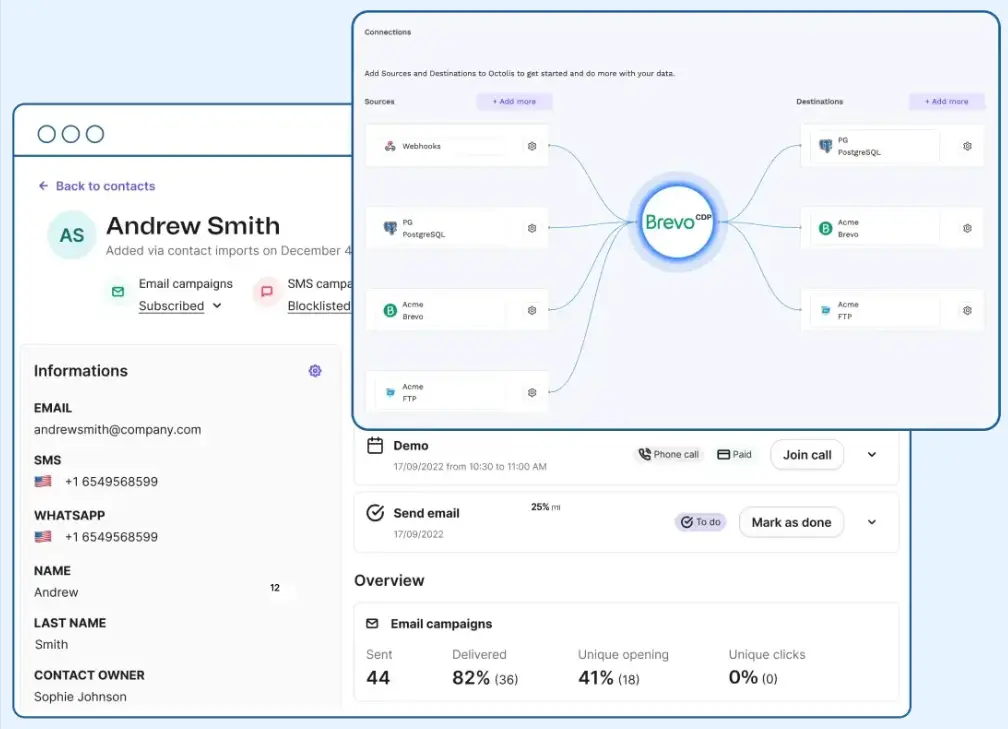Open settings gear for PostgreSQL source
Viewport: 1008px width, 729px height.
pos(532,228)
